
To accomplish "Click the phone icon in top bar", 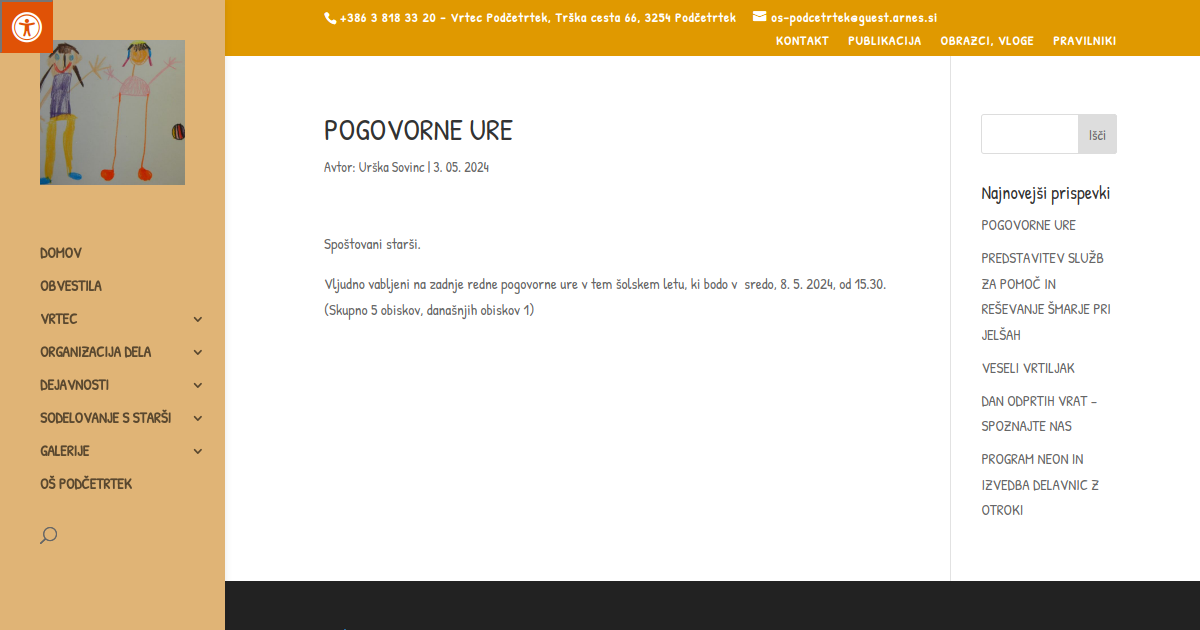I will pos(330,17).
